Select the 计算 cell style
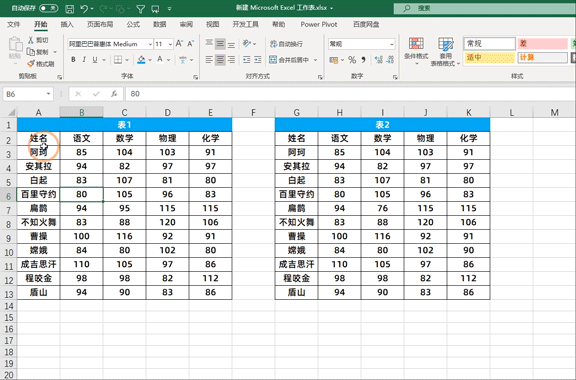576x380 pixels. click(543, 57)
